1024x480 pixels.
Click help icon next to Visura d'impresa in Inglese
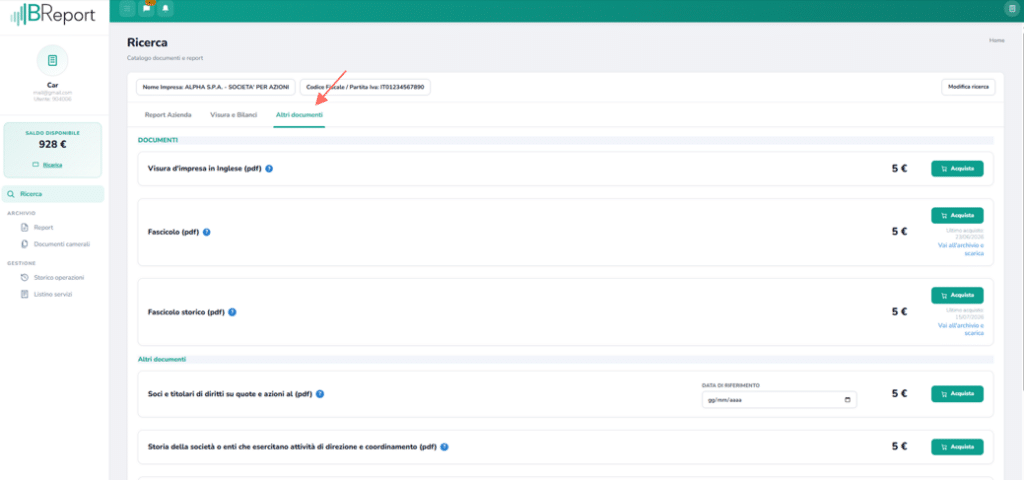269,168
